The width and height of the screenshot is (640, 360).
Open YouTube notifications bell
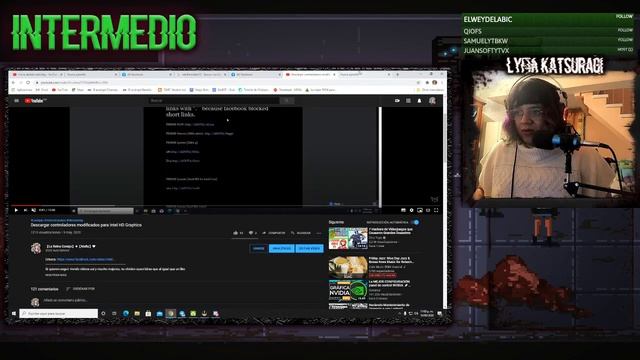(419, 100)
